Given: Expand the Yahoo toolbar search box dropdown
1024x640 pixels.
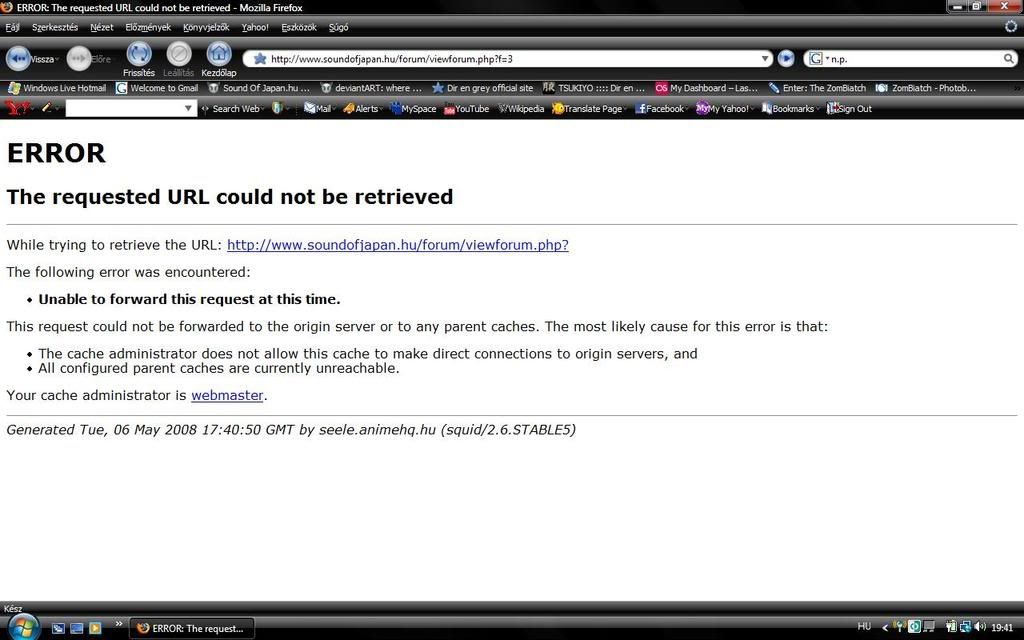Looking at the screenshot, I should [x=188, y=109].
